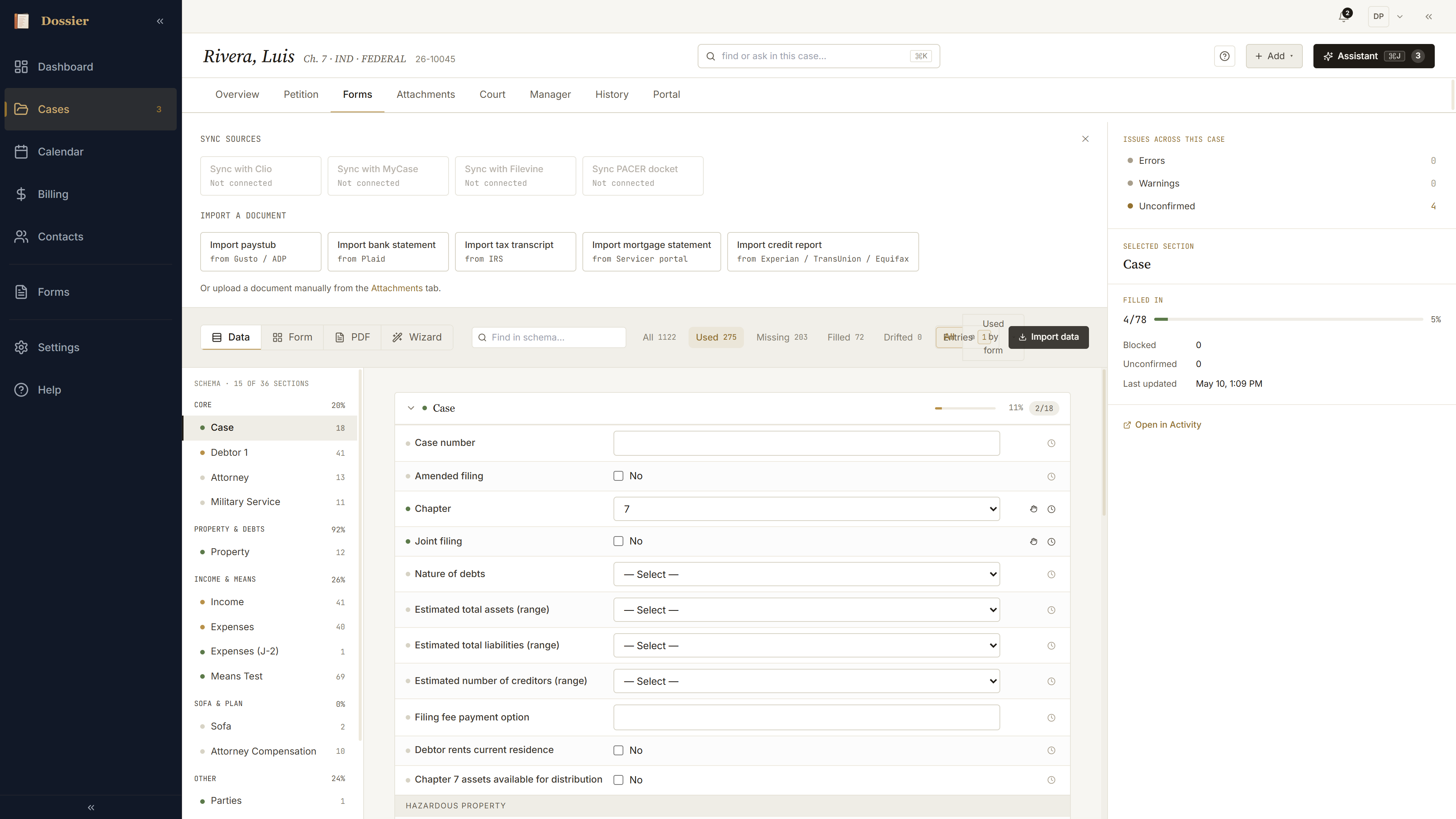1456x819 pixels.
Task: Click the Dossier logo icon
Action: pyautogui.click(x=22, y=21)
